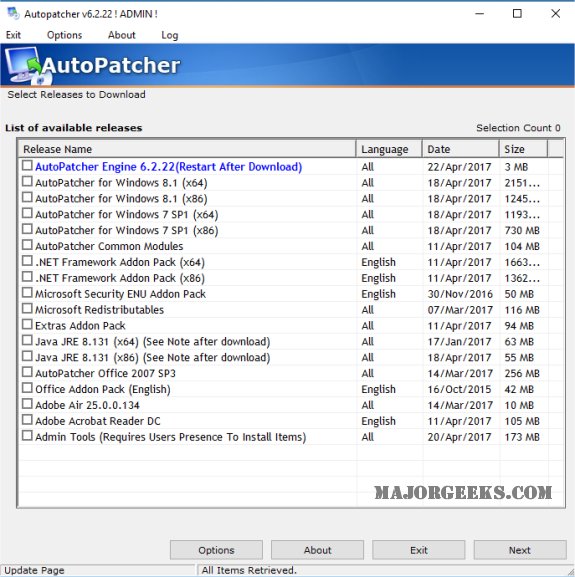Tick AutoPatcher for Windows 8.1 (x64)

[27, 181]
